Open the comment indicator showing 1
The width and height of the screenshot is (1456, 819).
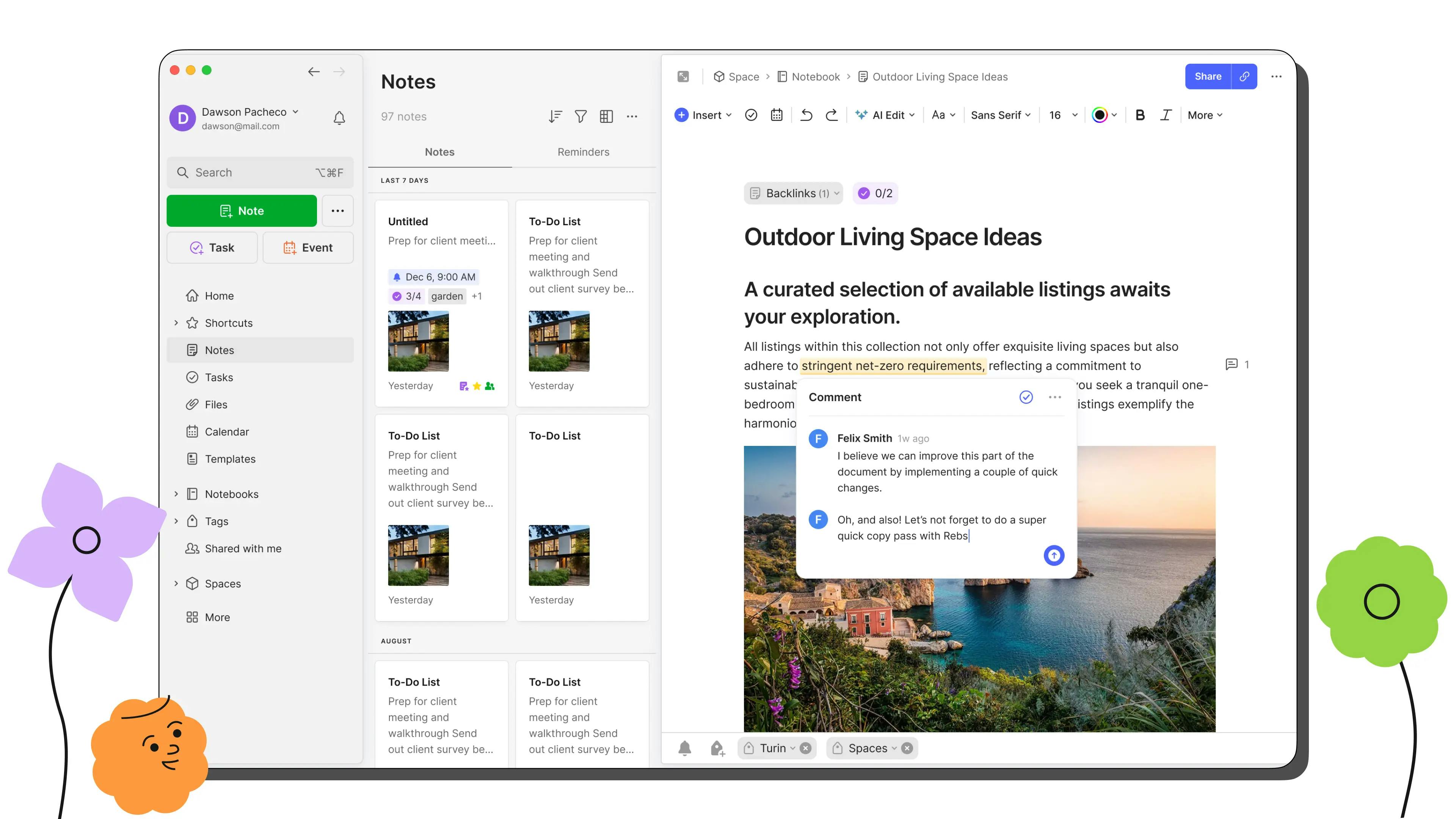(x=1237, y=364)
